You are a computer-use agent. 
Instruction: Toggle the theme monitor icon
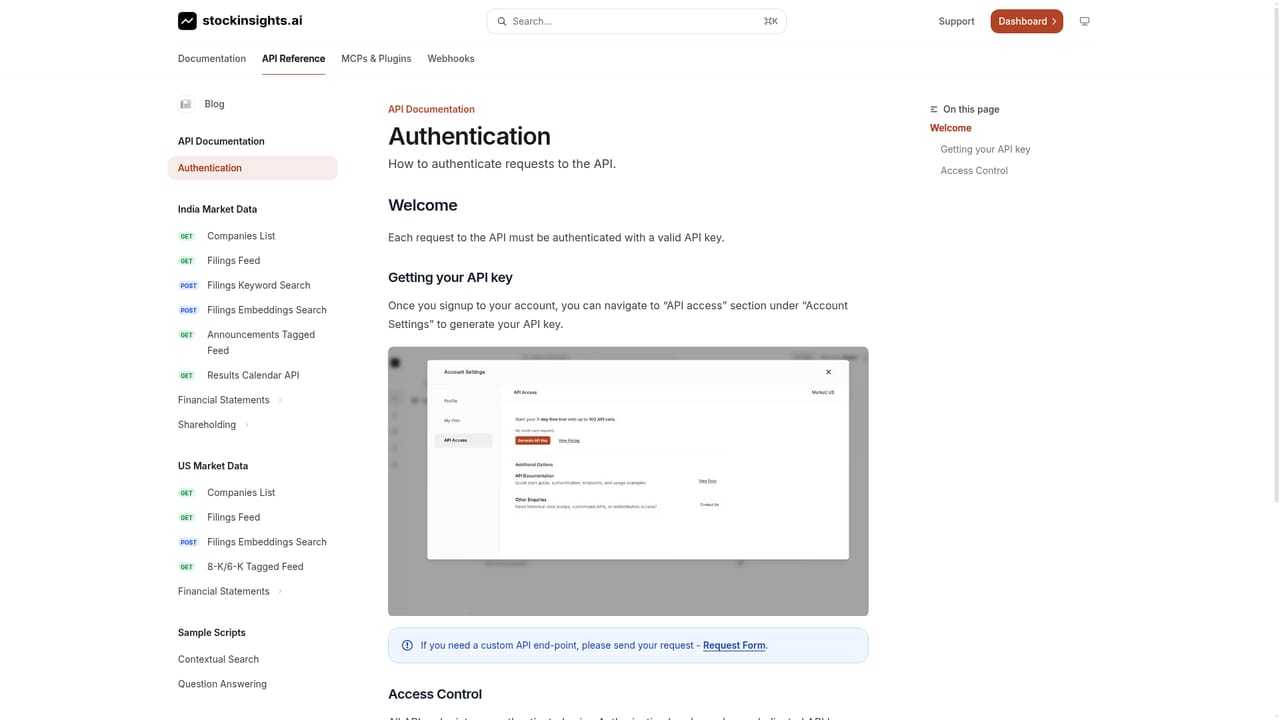coord(1084,21)
